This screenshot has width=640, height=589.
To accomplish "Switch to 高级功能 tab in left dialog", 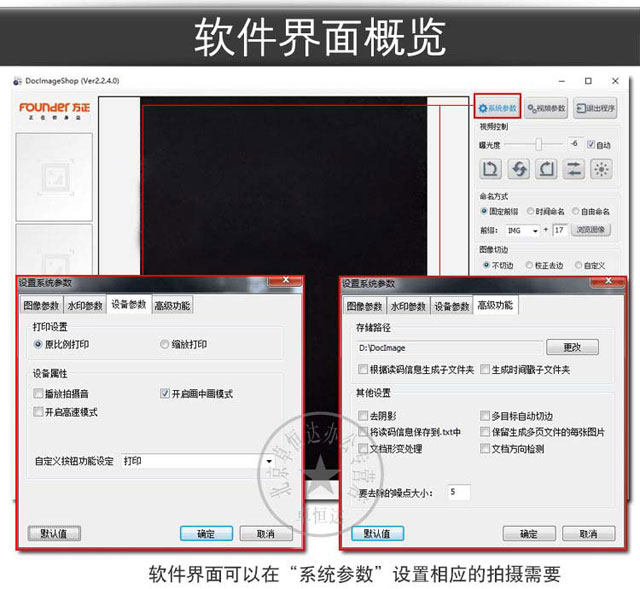I will click(x=172, y=305).
